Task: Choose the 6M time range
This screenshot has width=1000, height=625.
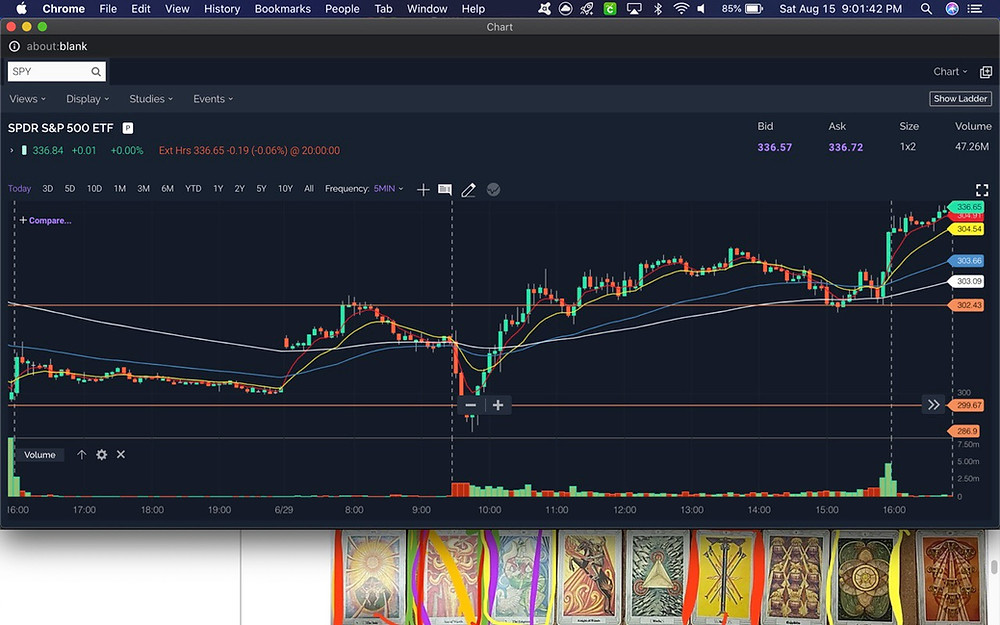Action: 168,189
